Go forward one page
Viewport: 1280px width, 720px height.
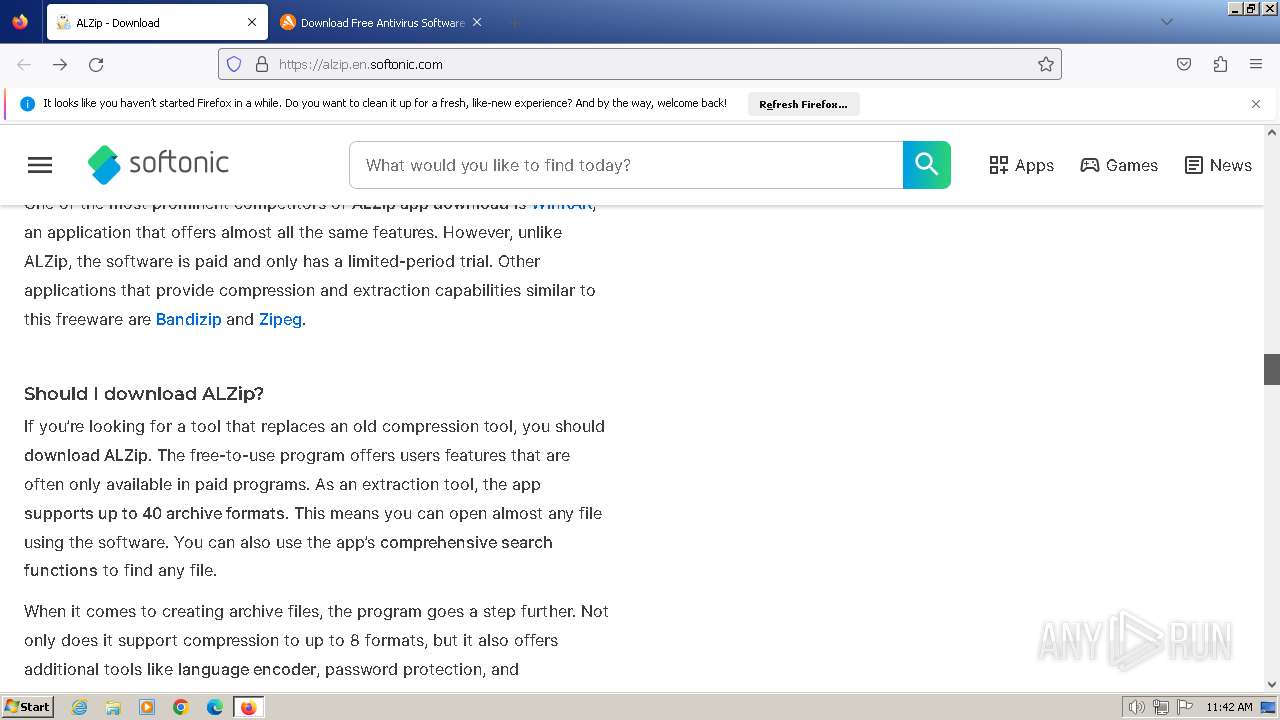coord(60,64)
